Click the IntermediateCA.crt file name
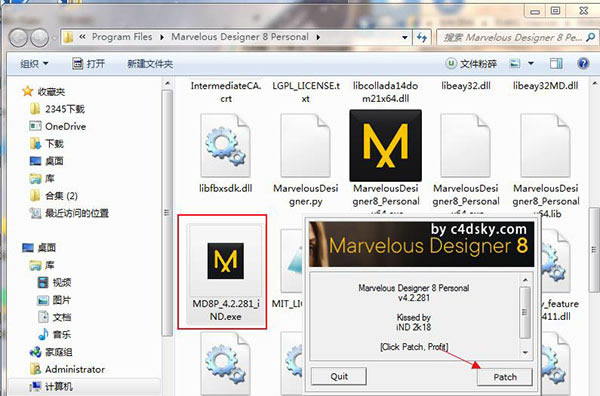Viewport: 600px width, 396px height. coord(226,92)
